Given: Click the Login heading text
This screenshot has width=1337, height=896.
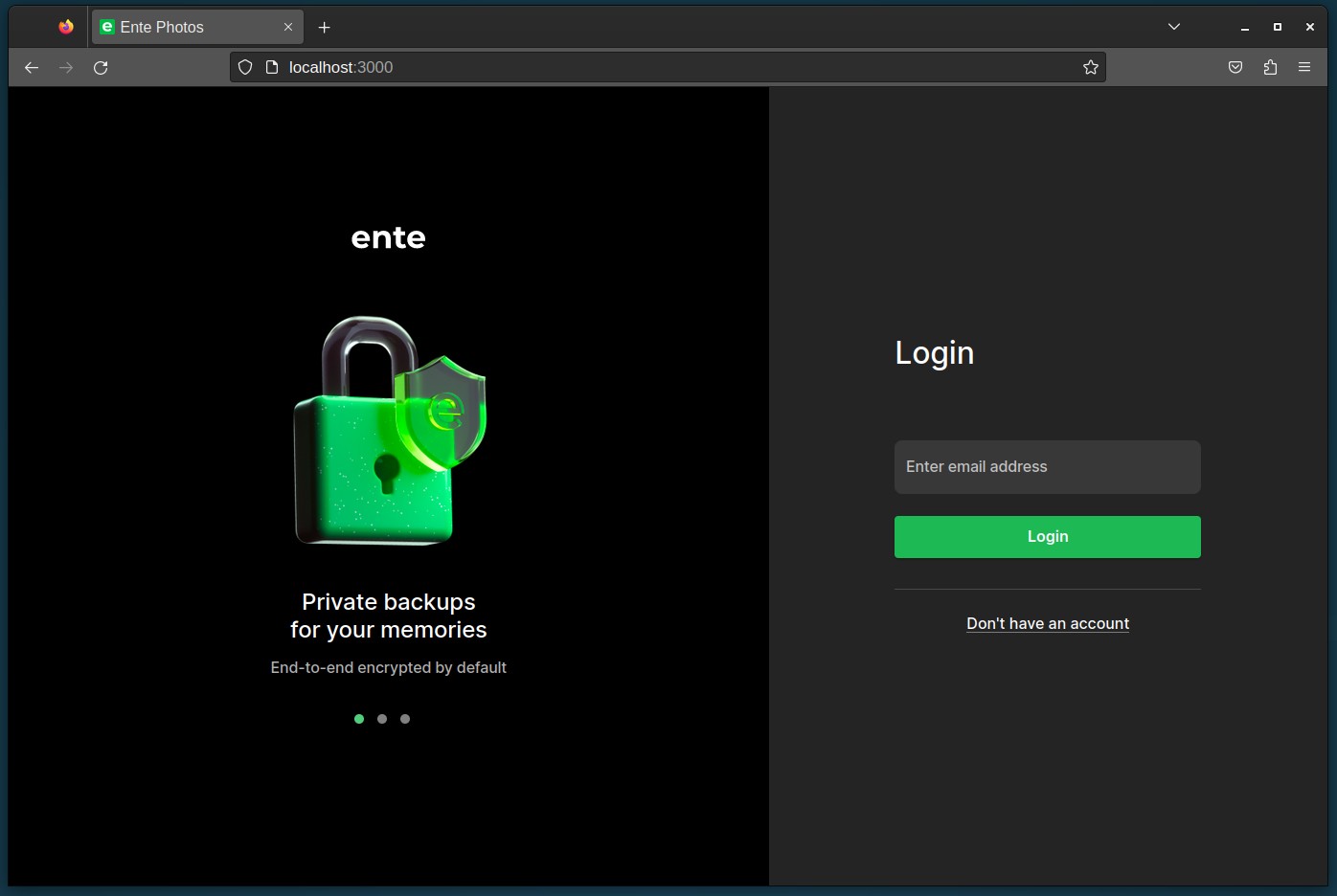Looking at the screenshot, I should (935, 353).
